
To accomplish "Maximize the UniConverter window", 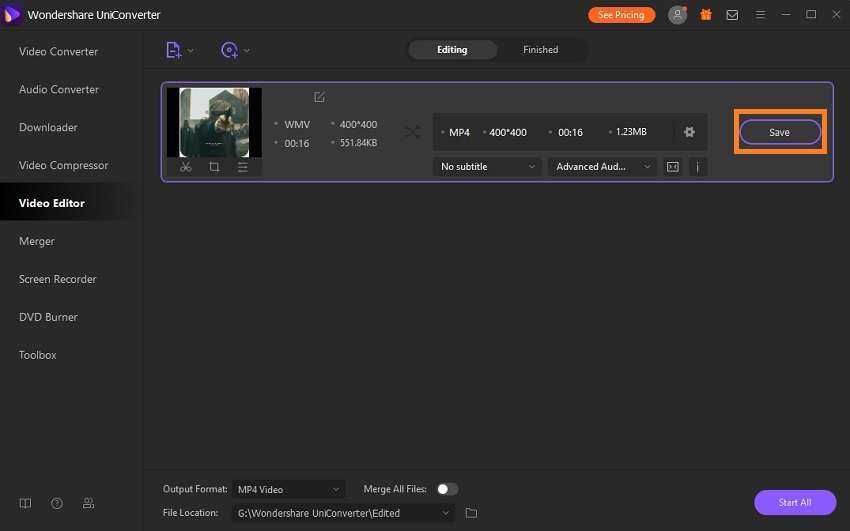I will click(811, 15).
